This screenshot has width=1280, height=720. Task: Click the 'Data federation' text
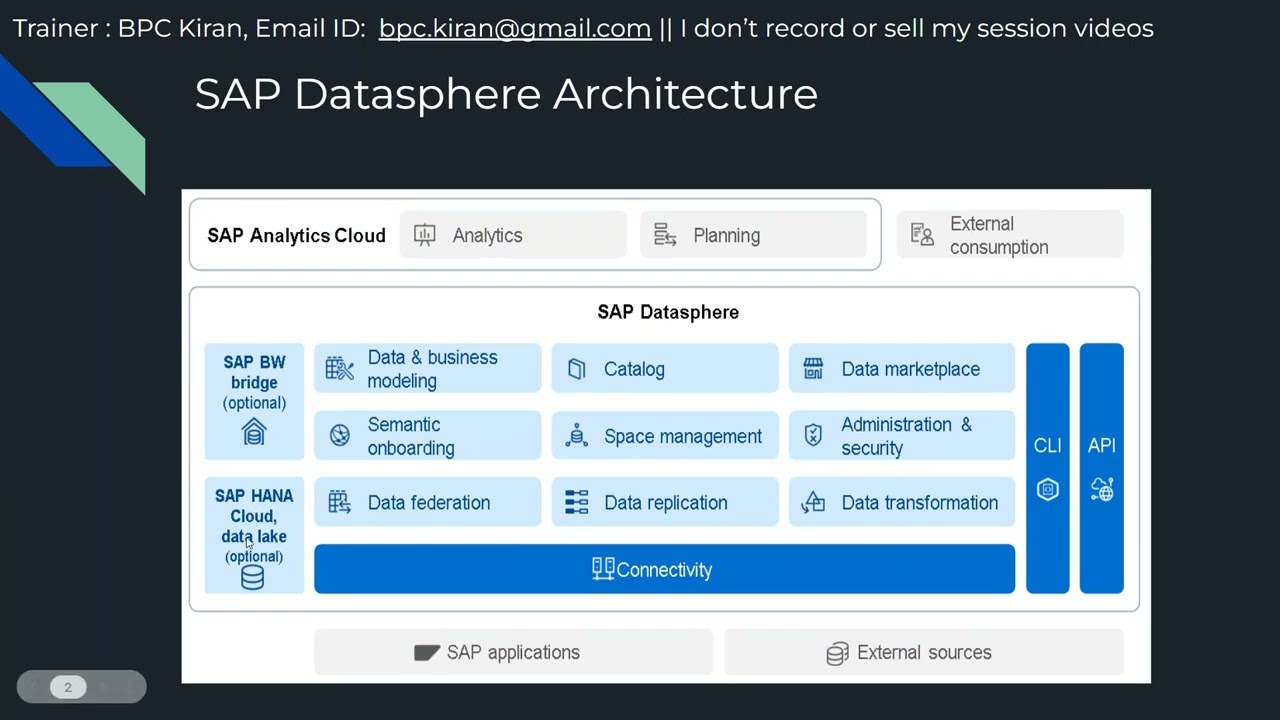click(x=429, y=502)
